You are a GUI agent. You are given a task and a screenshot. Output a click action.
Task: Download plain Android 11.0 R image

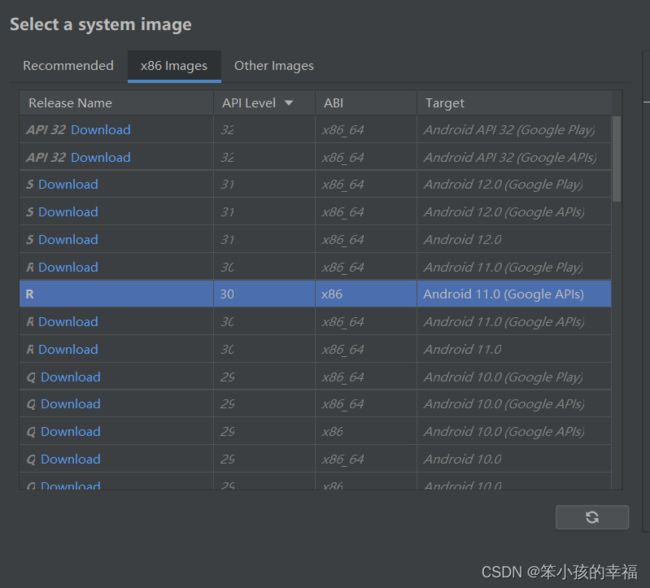[68, 350]
